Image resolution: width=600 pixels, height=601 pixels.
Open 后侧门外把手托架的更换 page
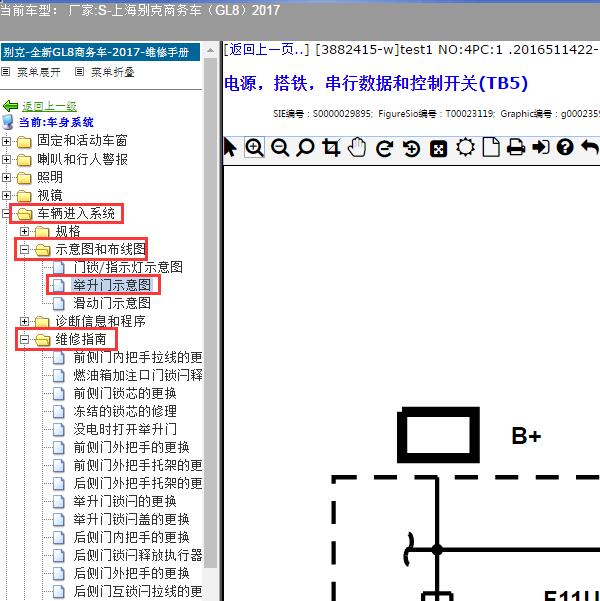pos(138,483)
